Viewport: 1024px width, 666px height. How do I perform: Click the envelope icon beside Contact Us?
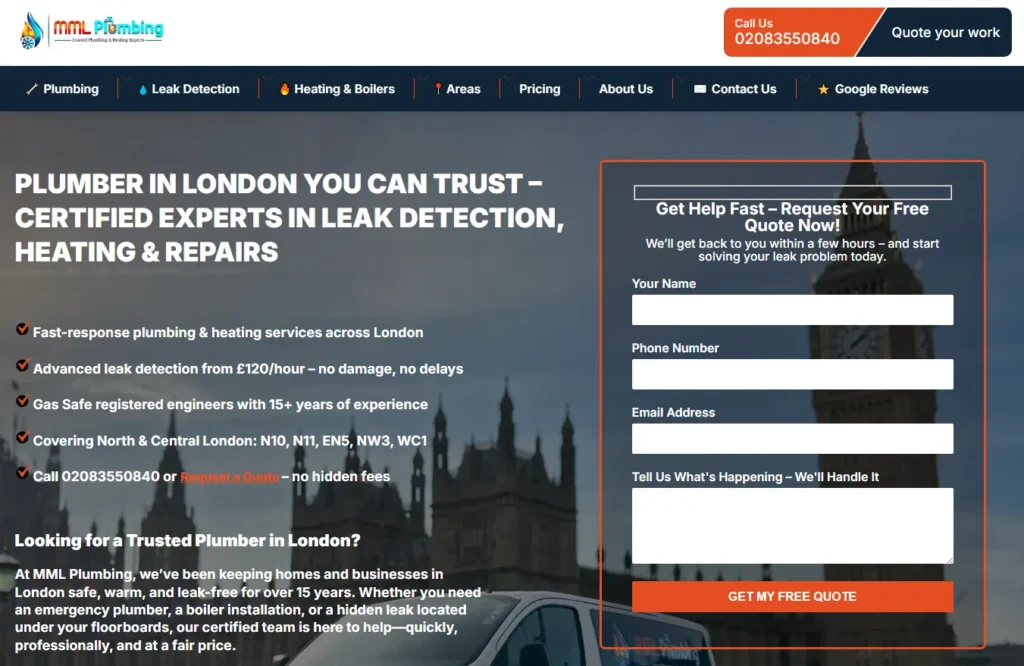(x=699, y=89)
